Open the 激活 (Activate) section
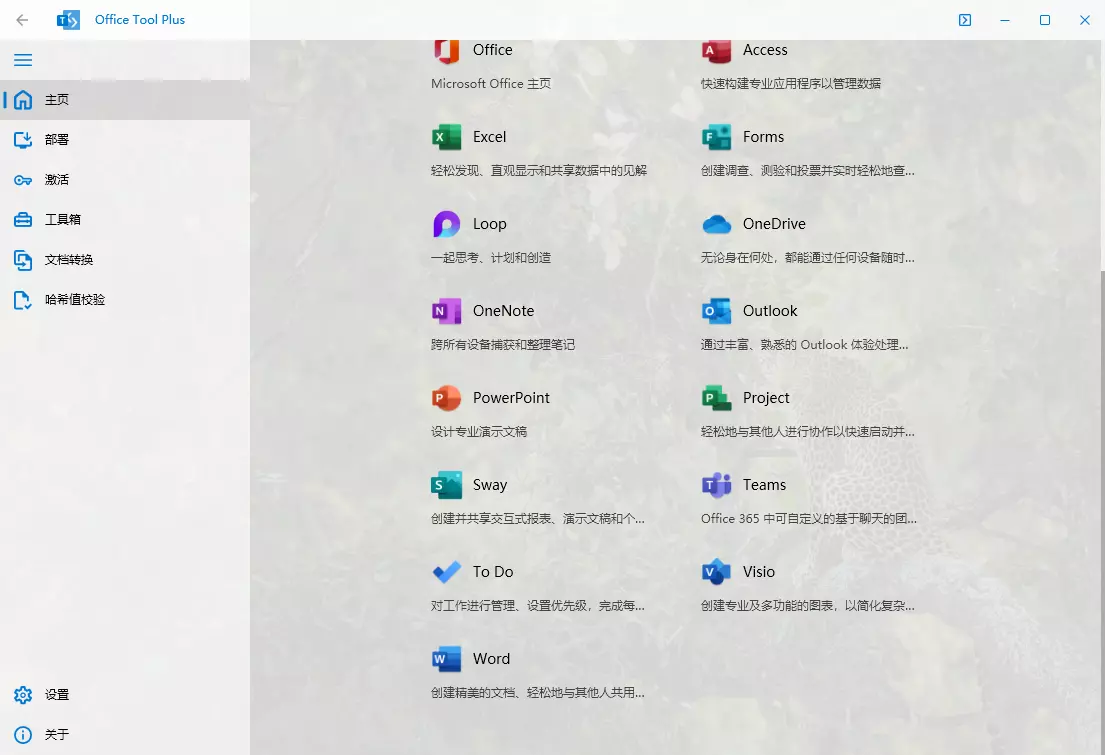The width and height of the screenshot is (1105, 755). pos(57,180)
